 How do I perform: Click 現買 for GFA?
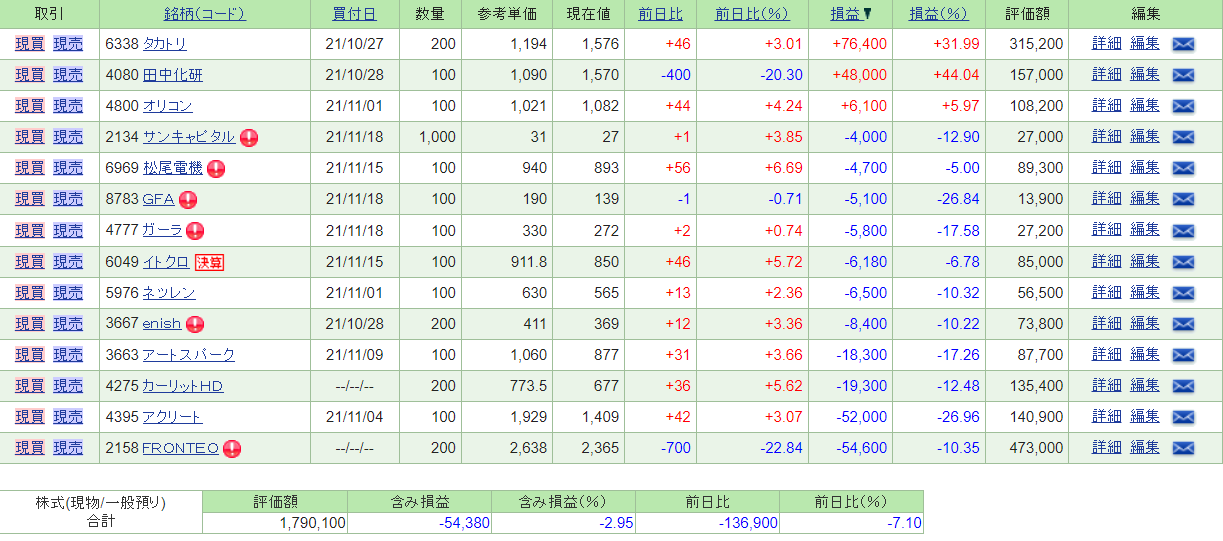click(30, 199)
